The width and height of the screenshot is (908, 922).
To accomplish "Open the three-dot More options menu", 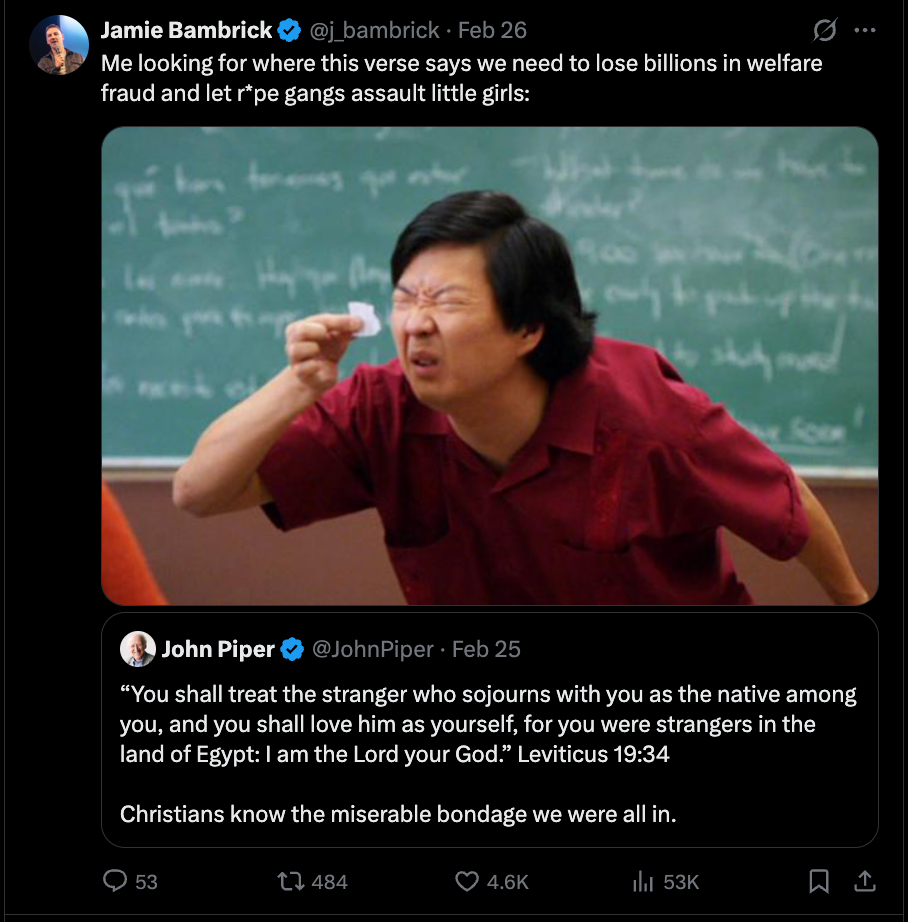I will [x=864, y=31].
